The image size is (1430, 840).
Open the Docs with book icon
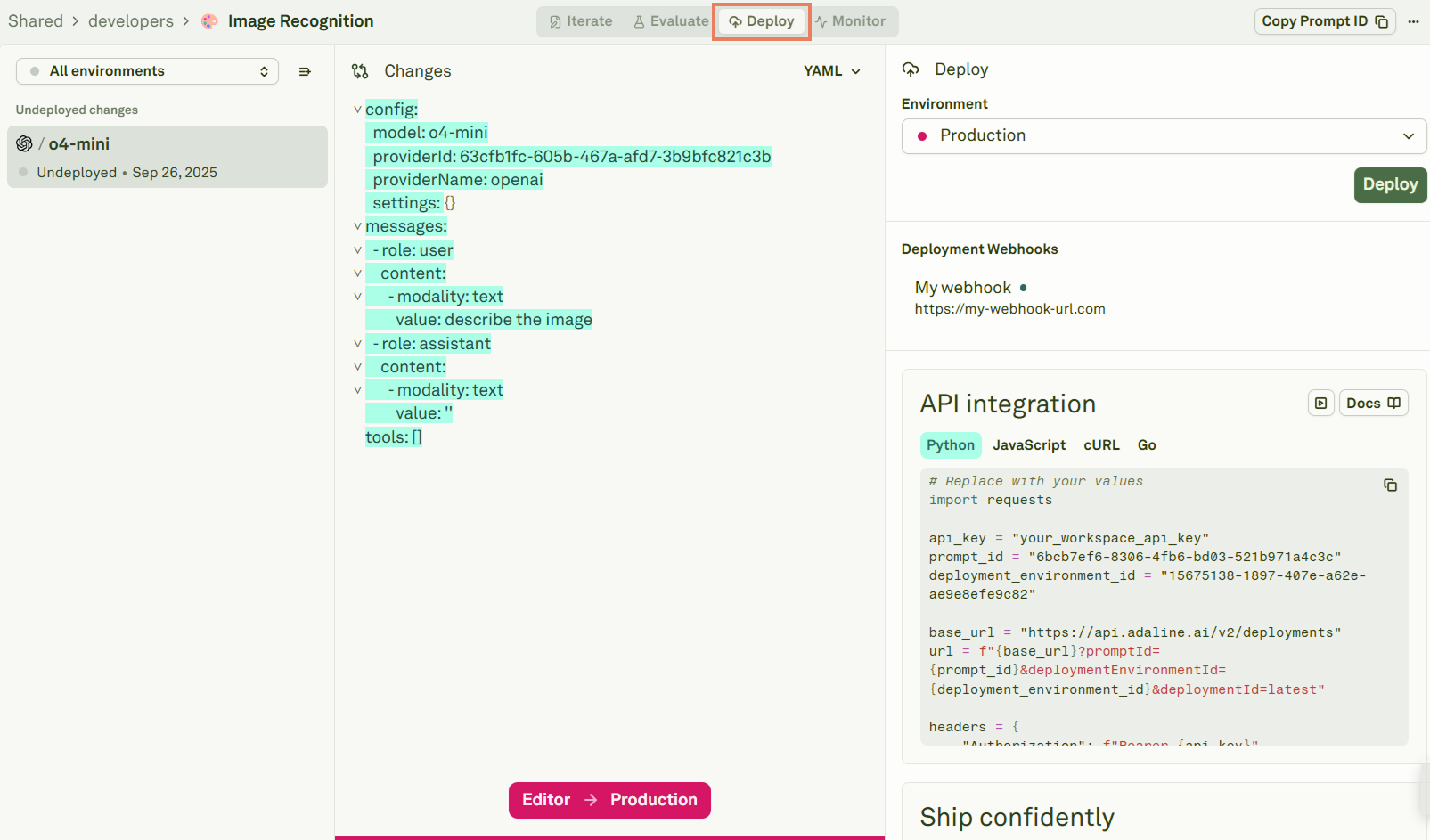pyautogui.click(x=1373, y=403)
